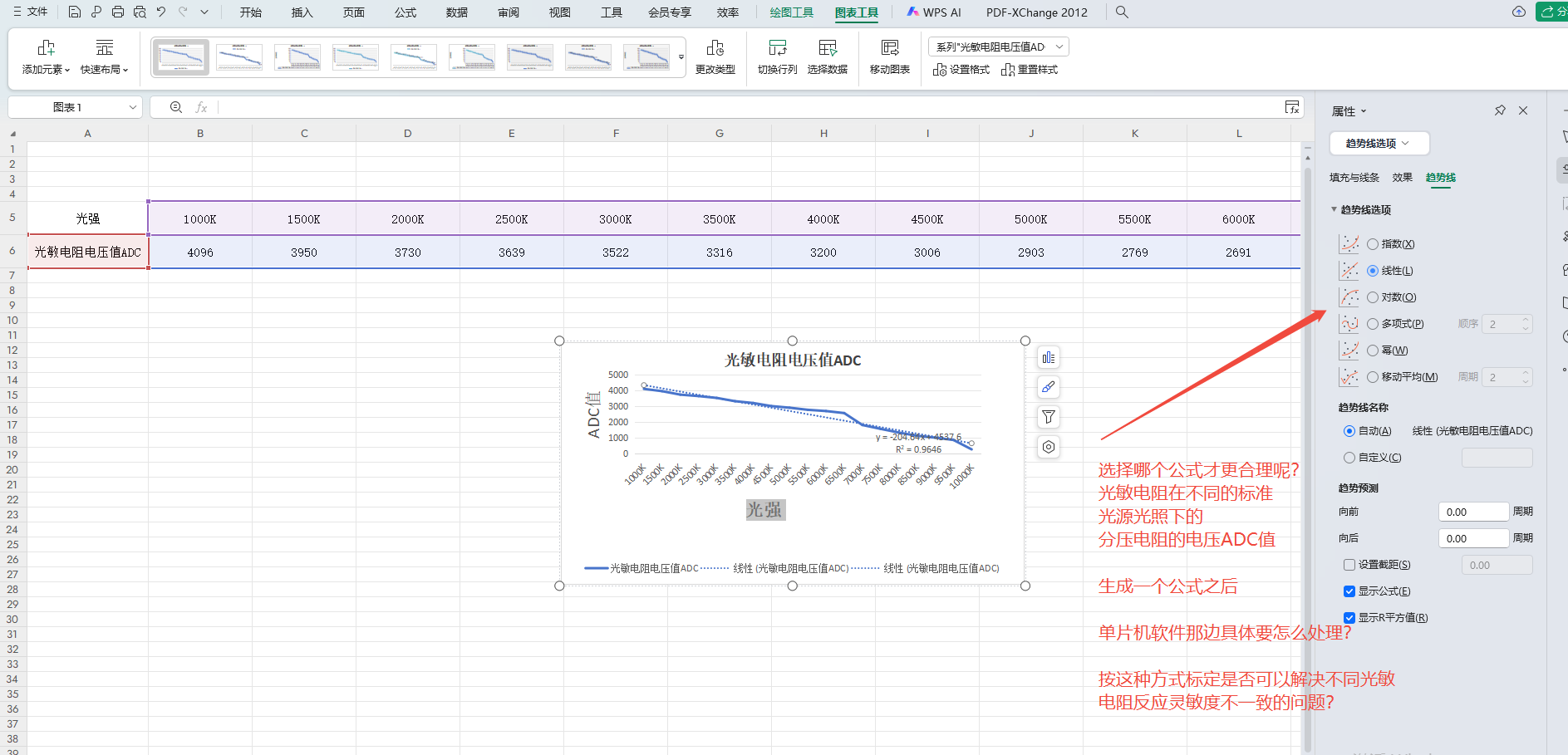Select Custom (自定义) trendline name
Screen dimensions: 1568x755
1349,458
